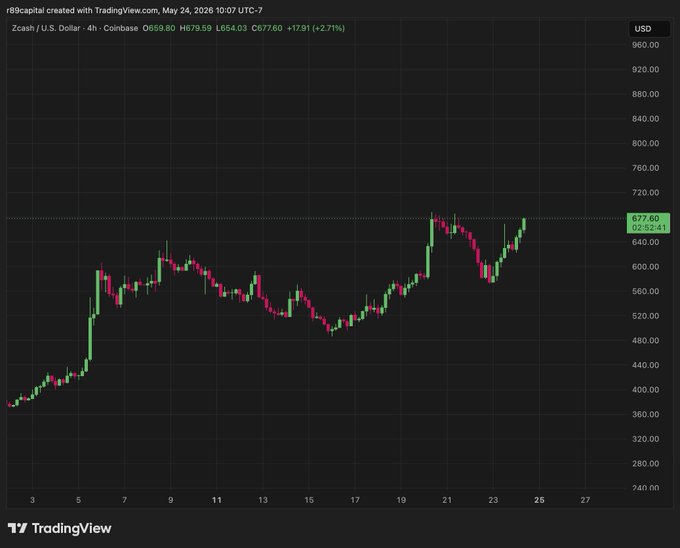The width and height of the screenshot is (680, 548).
Task: Click the close value C677.60
Action: [267, 28]
